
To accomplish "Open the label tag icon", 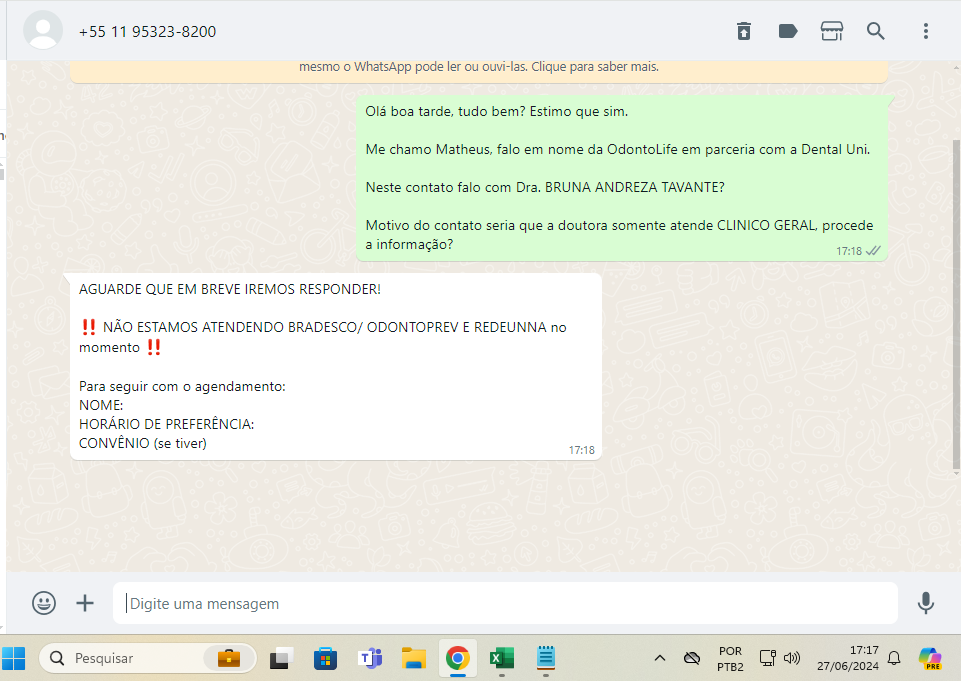I will pyautogui.click(x=788, y=31).
